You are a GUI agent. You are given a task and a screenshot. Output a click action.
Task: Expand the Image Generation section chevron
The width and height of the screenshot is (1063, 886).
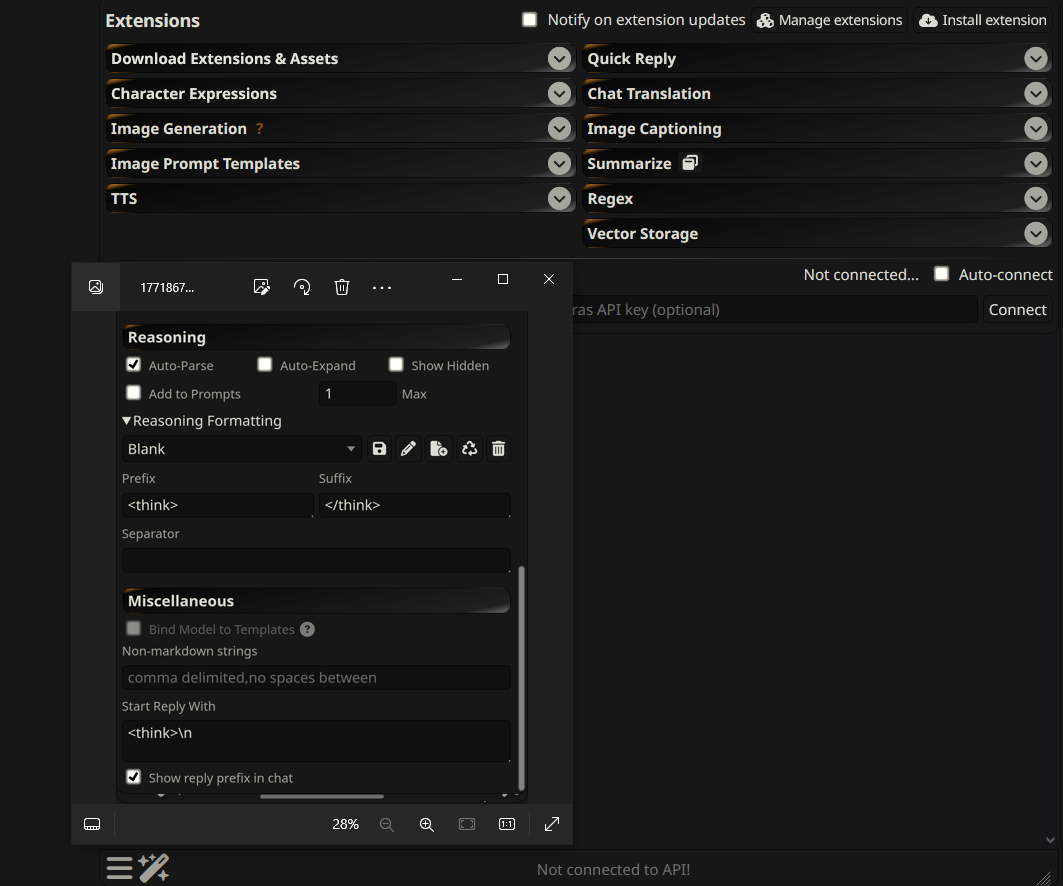pyautogui.click(x=559, y=128)
